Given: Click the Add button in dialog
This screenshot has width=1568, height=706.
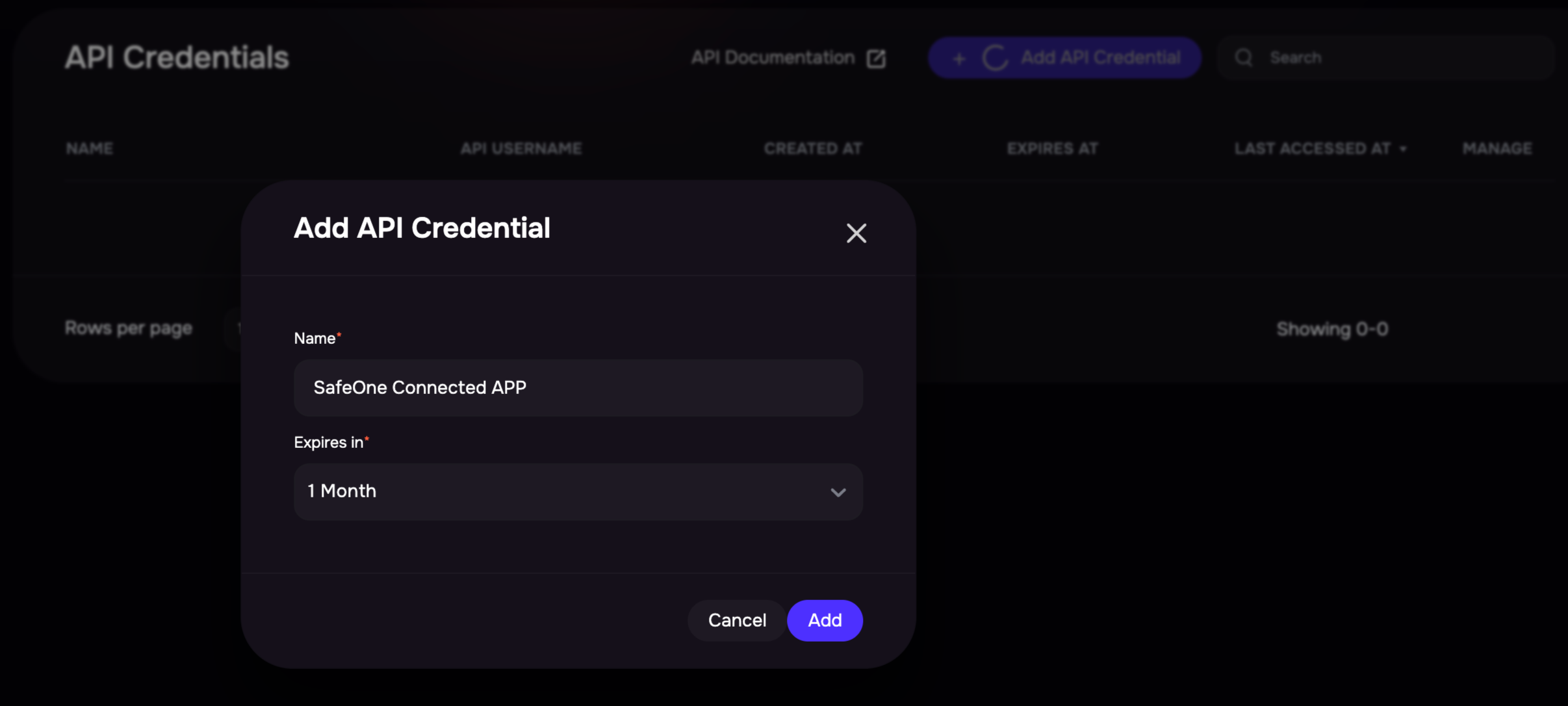Looking at the screenshot, I should (825, 620).
